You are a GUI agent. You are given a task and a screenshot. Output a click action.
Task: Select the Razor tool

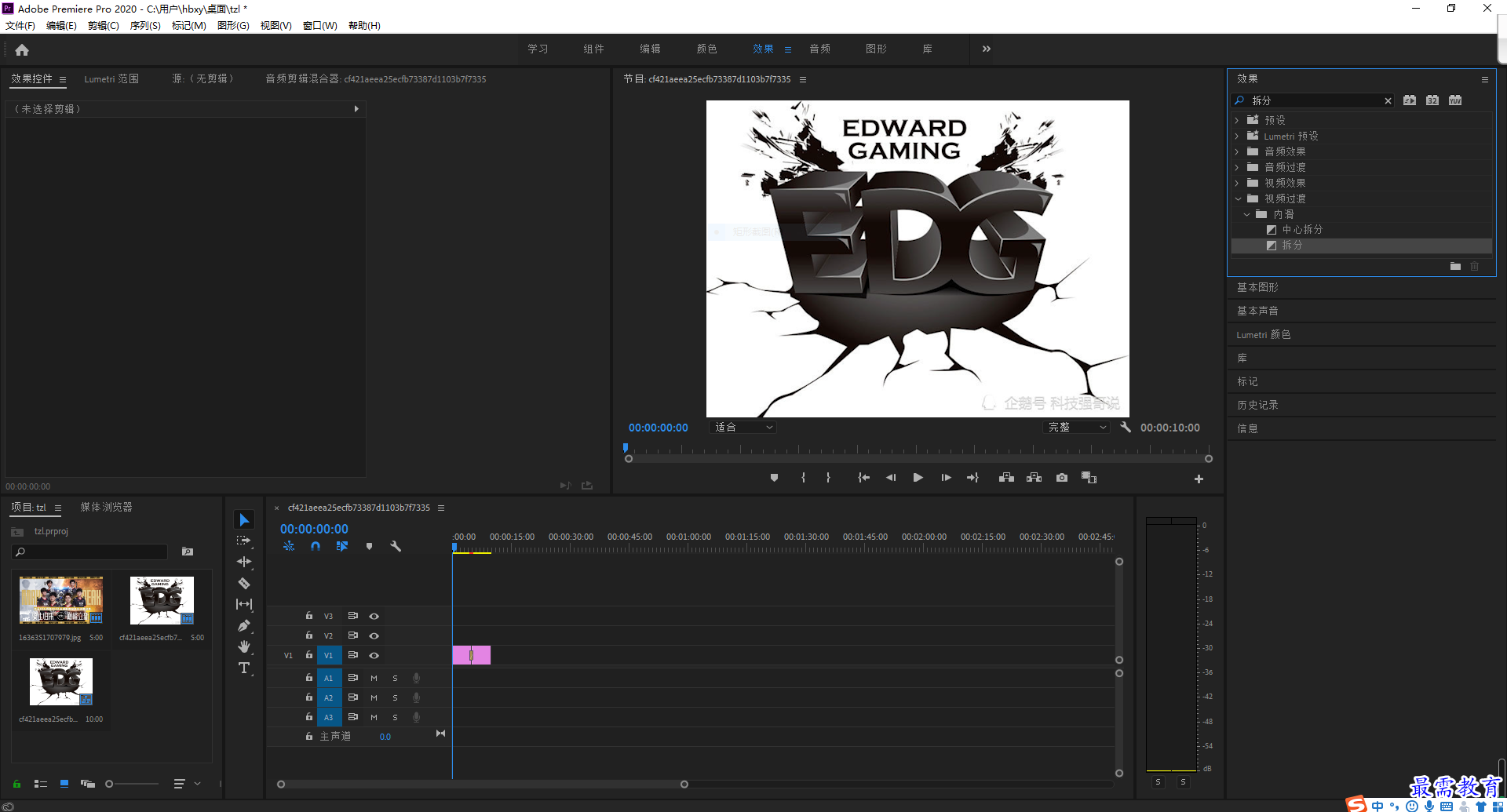tap(244, 583)
